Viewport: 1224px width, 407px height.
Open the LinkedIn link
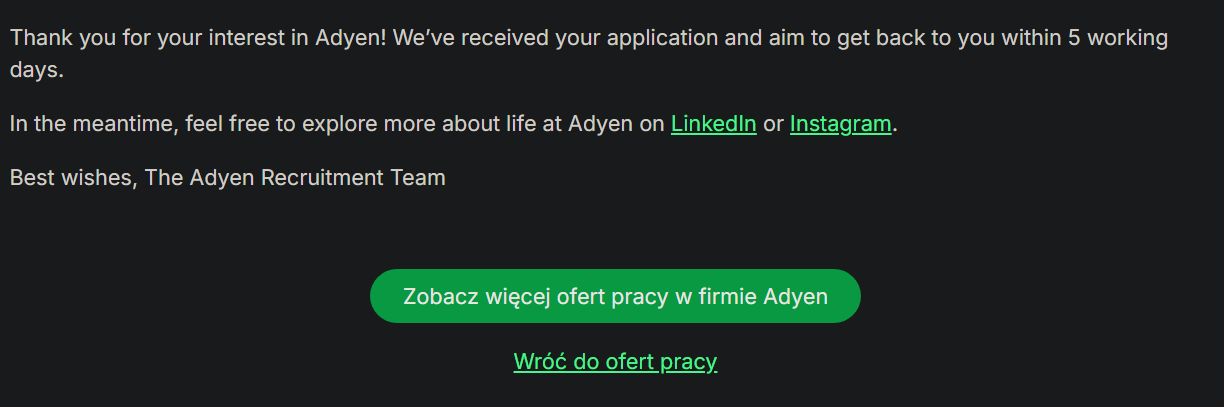pos(713,124)
